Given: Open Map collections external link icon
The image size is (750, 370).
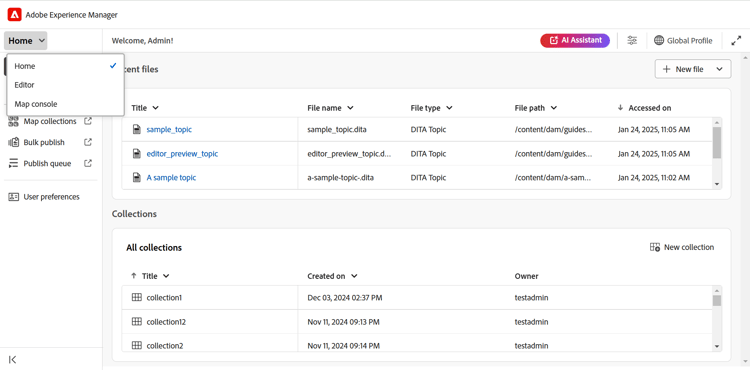Looking at the screenshot, I should (88, 121).
